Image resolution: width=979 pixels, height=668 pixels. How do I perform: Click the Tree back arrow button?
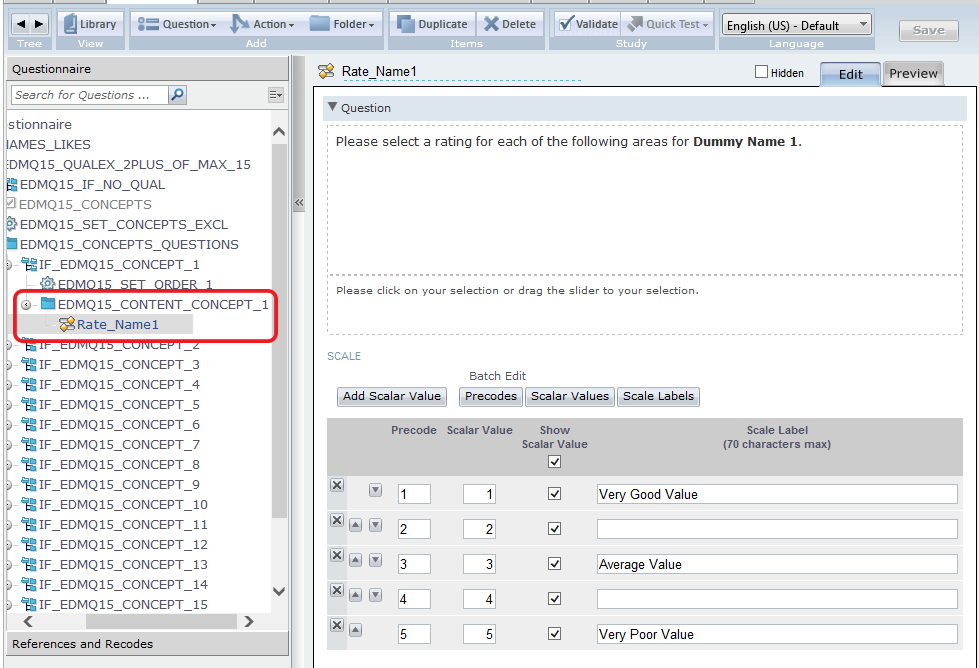click(21, 24)
